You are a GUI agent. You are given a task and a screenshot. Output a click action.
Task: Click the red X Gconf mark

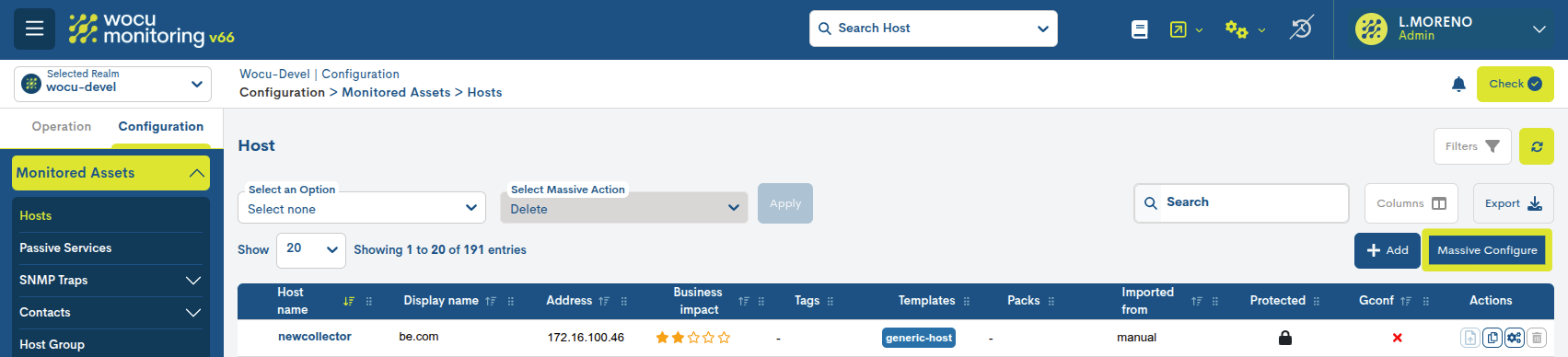[x=1398, y=338]
